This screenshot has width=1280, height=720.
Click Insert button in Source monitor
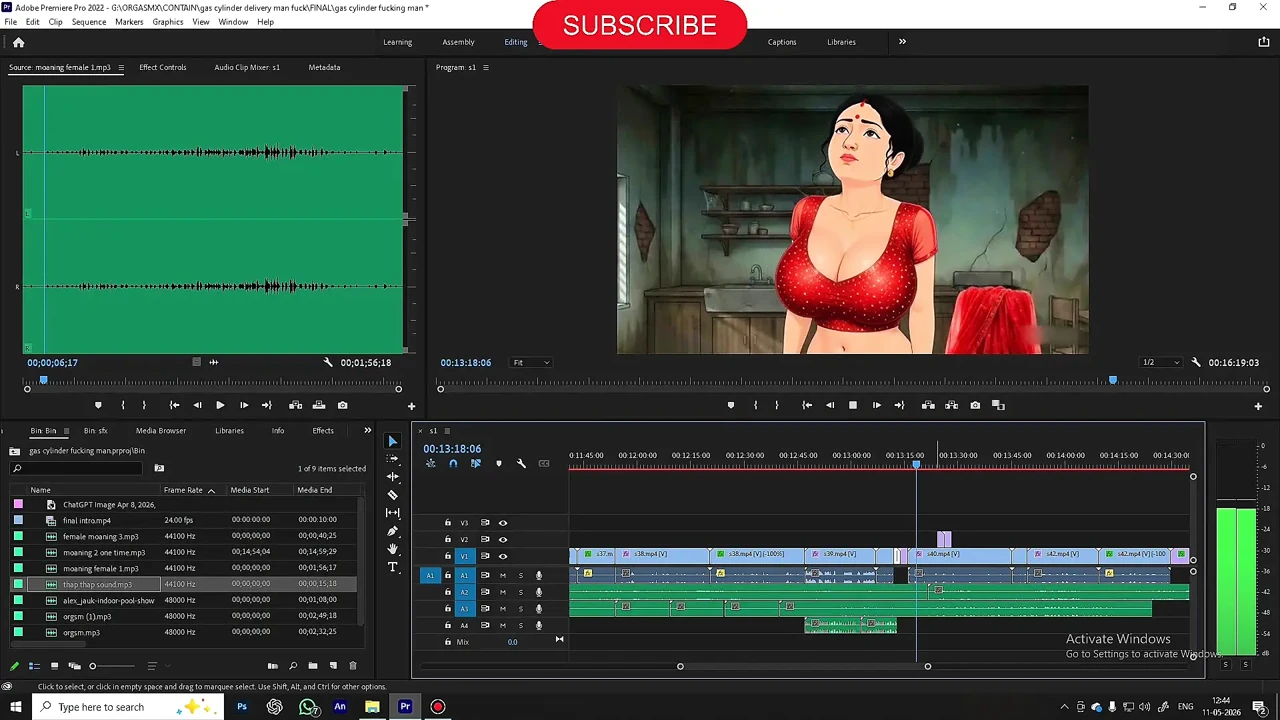[295, 405]
